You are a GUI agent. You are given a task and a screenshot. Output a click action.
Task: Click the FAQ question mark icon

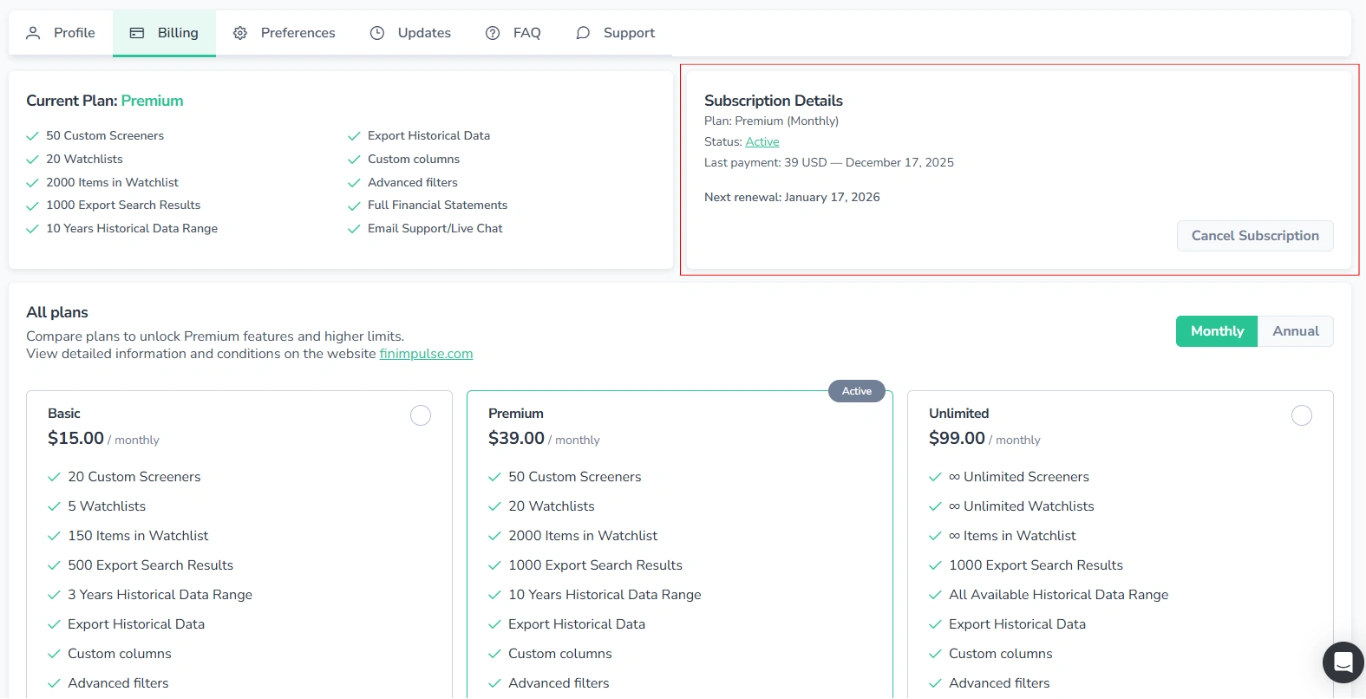pyautogui.click(x=490, y=32)
